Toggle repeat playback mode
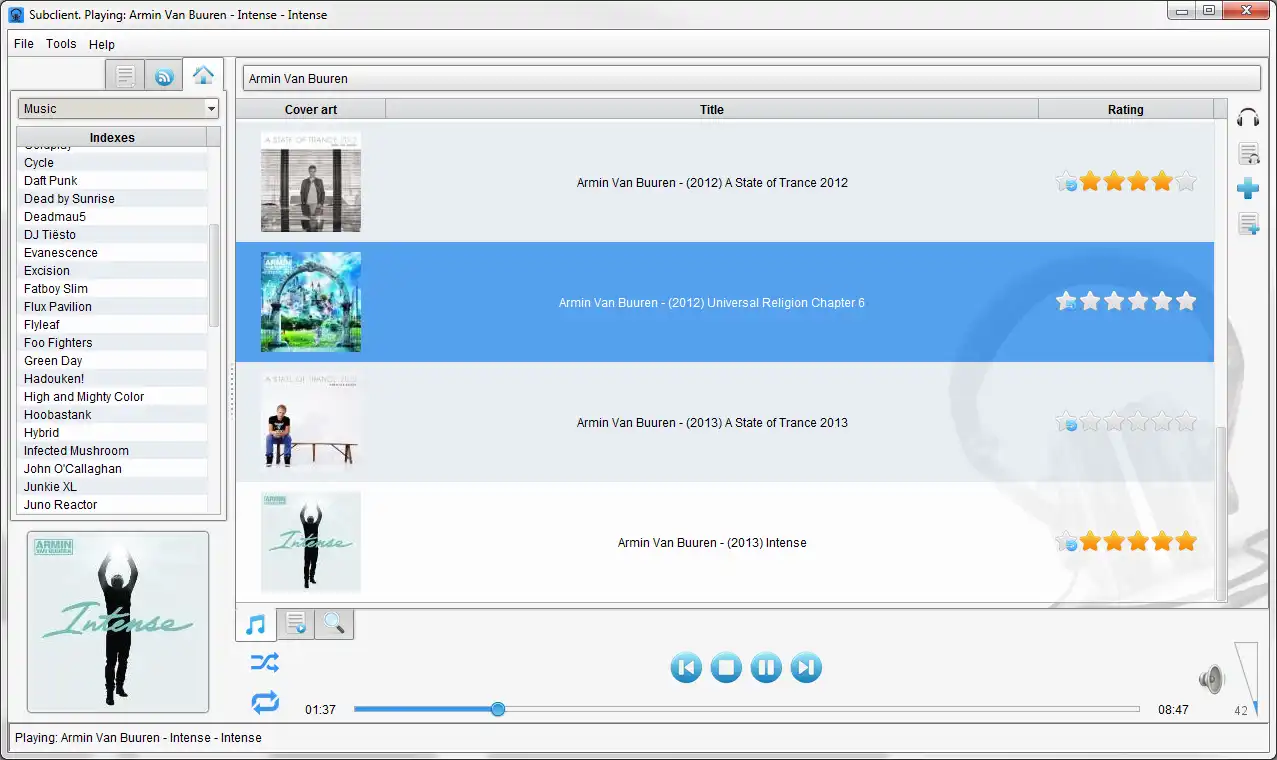The image size is (1277, 760). click(x=265, y=703)
